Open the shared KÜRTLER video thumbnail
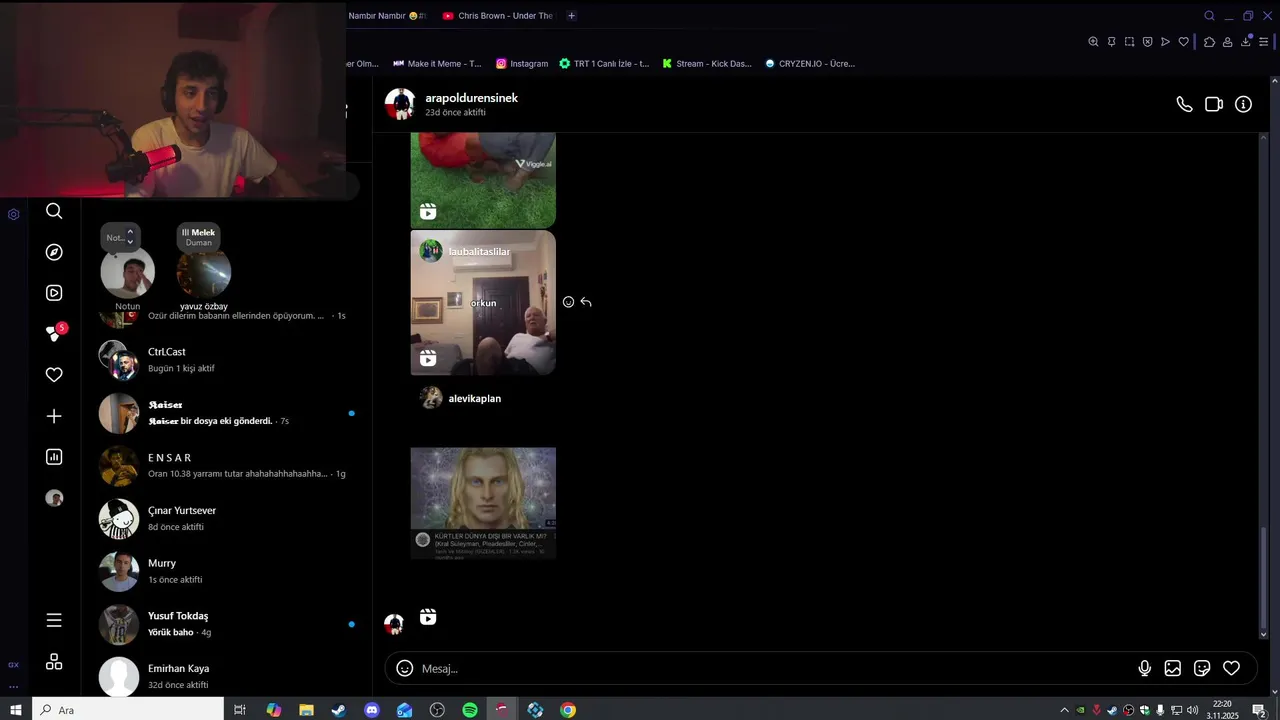 point(483,503)
